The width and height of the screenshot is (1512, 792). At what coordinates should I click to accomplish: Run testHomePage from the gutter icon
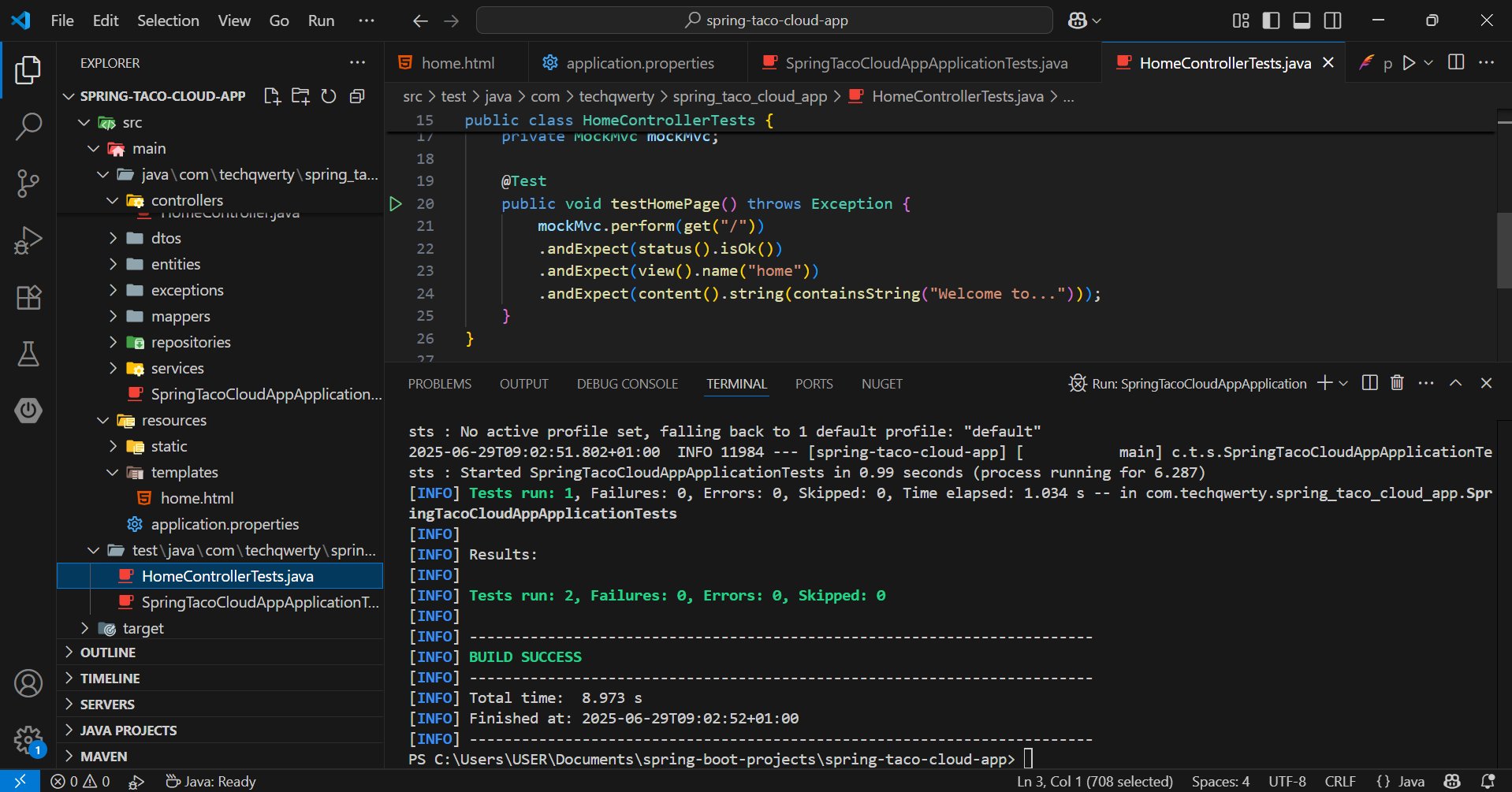(396, 204)
